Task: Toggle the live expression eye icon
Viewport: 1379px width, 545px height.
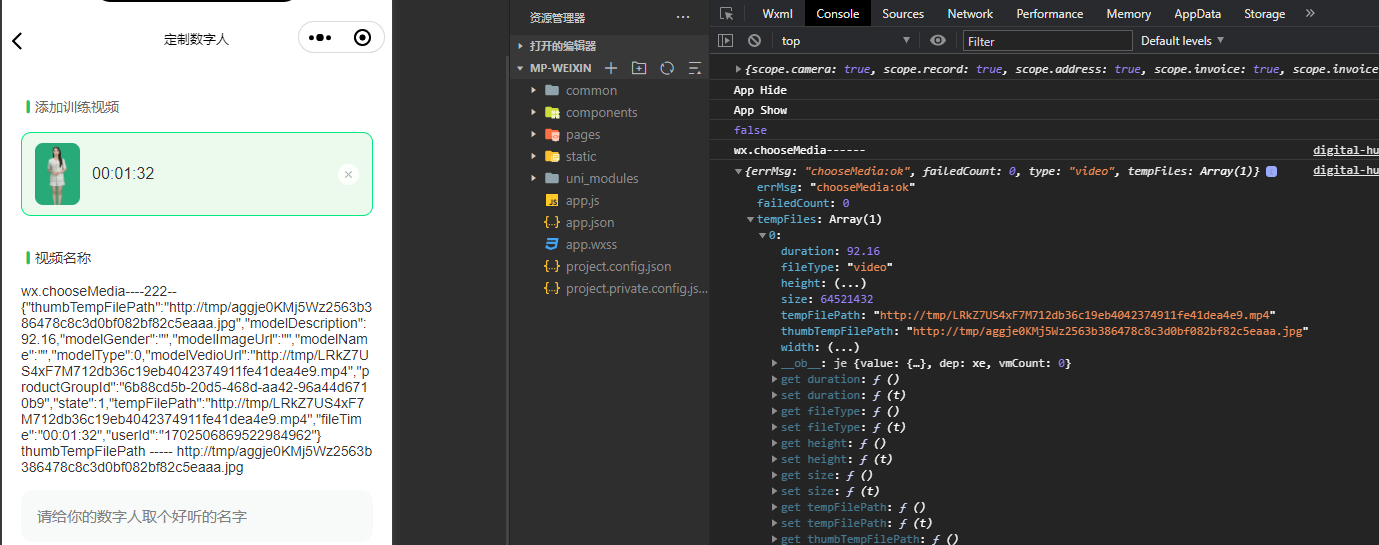Action: click(x=938, y=41)
